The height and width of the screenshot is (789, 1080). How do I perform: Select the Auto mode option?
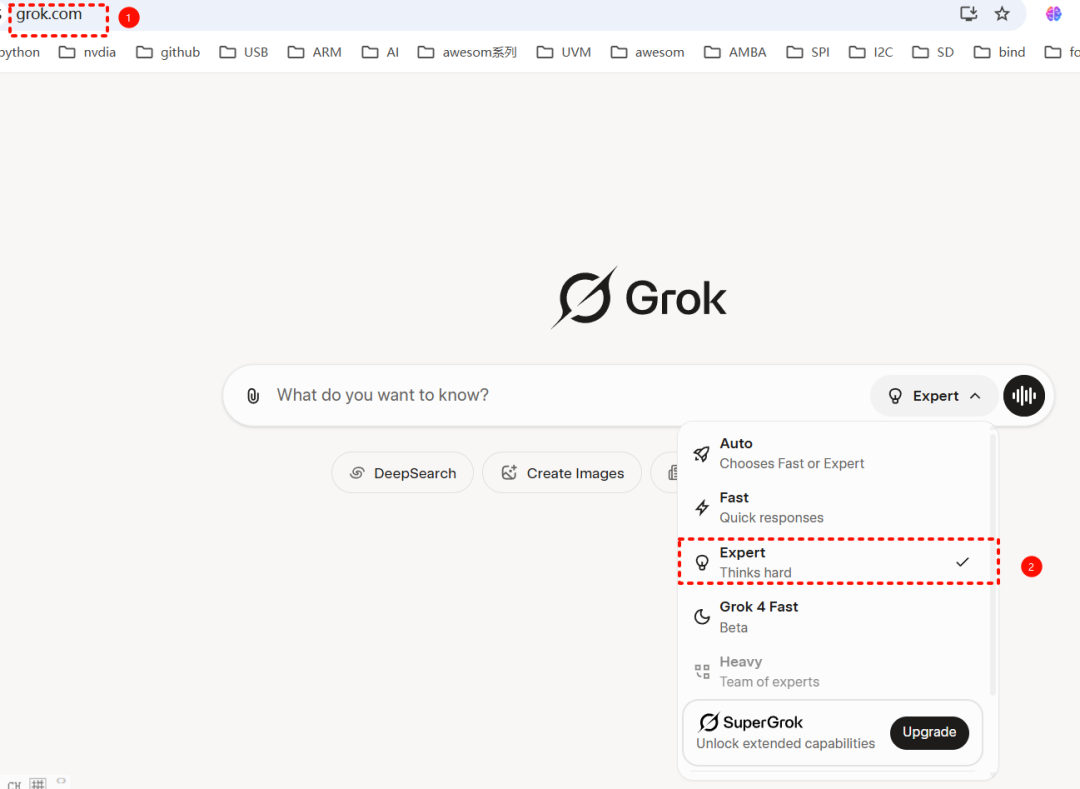coord(833,453)
